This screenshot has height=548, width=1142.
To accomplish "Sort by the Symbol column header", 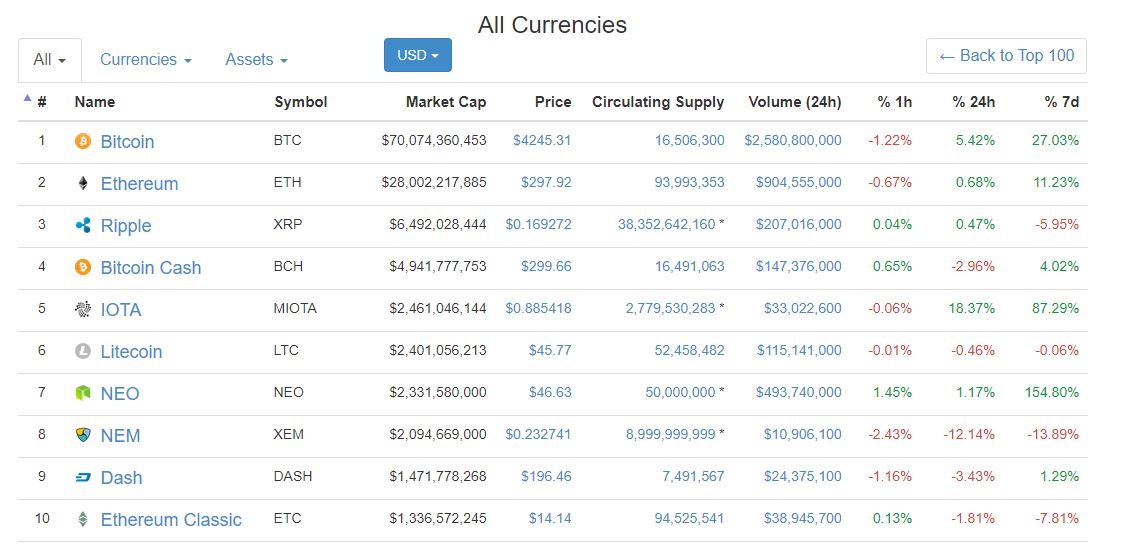I will tap(301, 102).
